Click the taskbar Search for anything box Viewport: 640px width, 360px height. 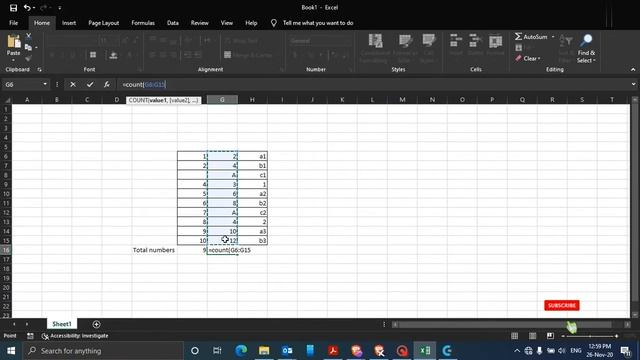click(103, 351)
